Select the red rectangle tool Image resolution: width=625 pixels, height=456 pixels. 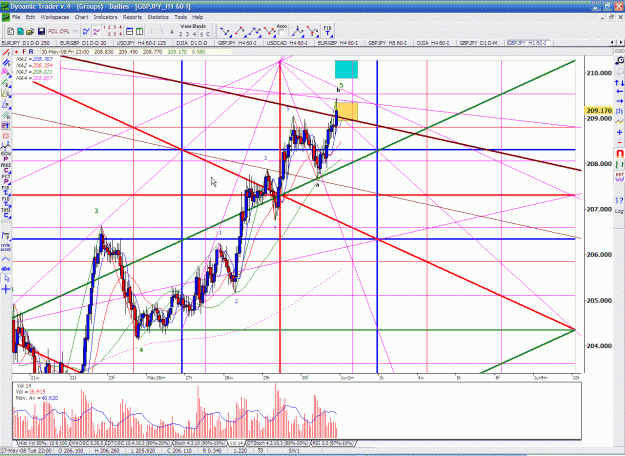(x=6, y=136)
